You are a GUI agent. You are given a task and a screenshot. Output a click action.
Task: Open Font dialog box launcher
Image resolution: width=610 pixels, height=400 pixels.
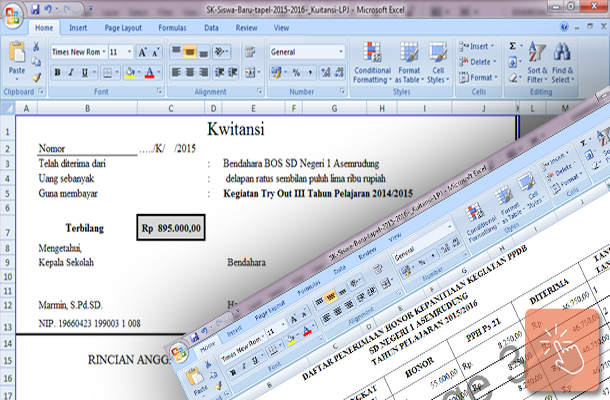click(160, 91)
